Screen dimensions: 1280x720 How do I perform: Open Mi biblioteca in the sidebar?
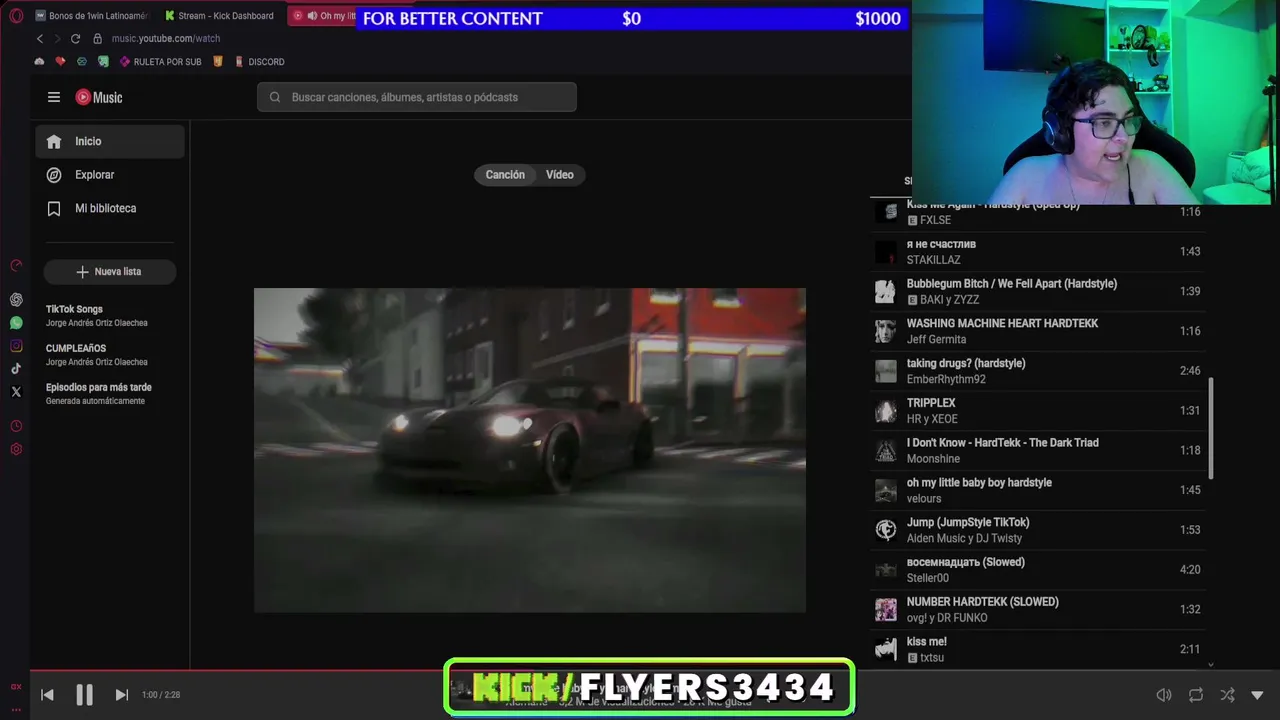click(x=110, y=208)
